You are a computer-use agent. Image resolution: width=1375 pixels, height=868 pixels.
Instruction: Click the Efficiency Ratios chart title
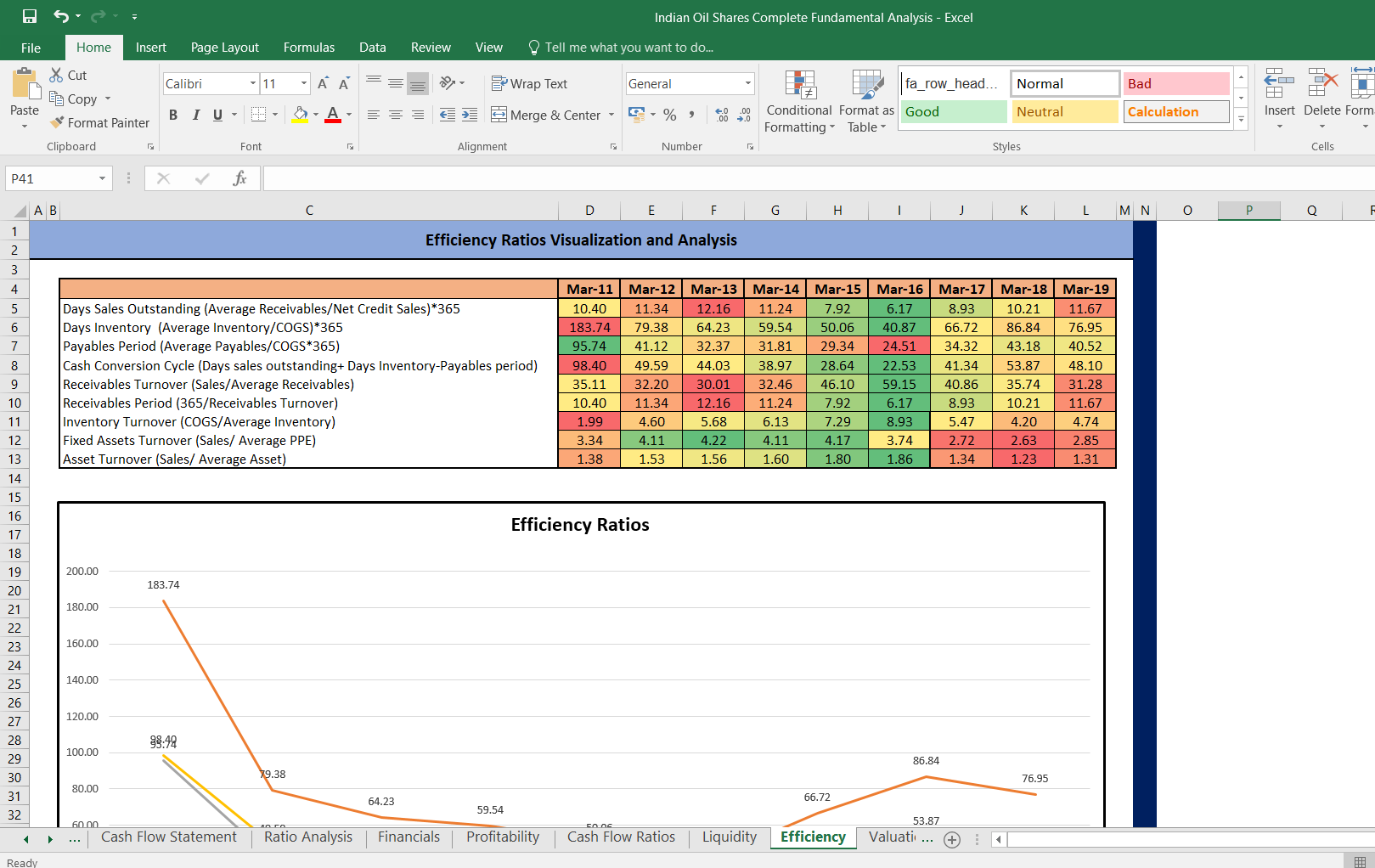580,525
